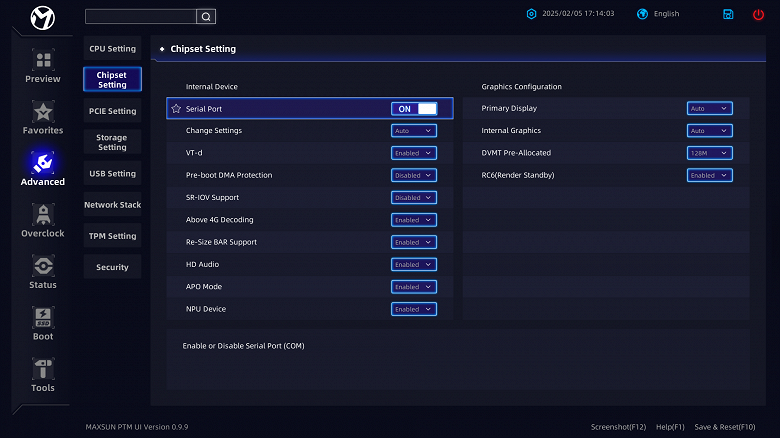Open the Status section icon
Image resolution: width=780 pixels, height=438 pixels.
[x=42, y=265]
